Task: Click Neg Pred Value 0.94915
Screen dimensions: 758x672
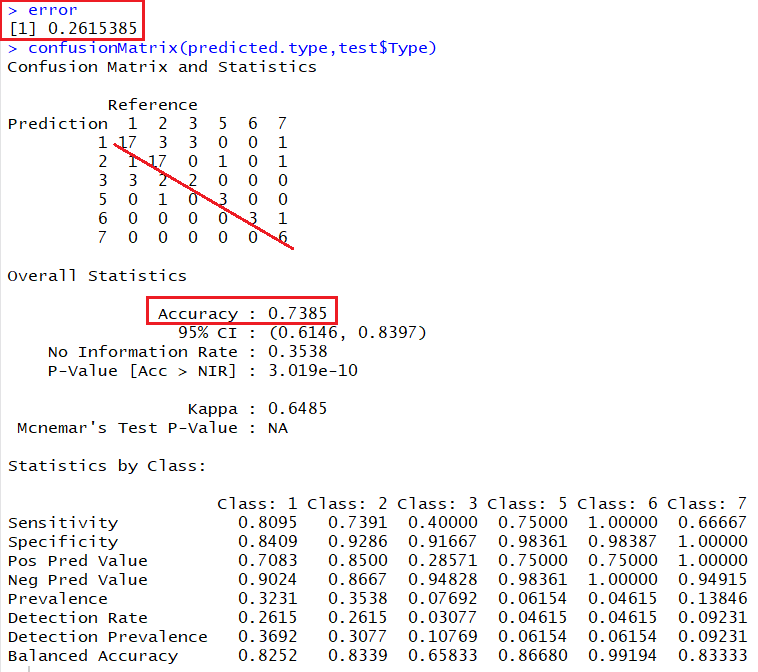Action: (713, 579)
